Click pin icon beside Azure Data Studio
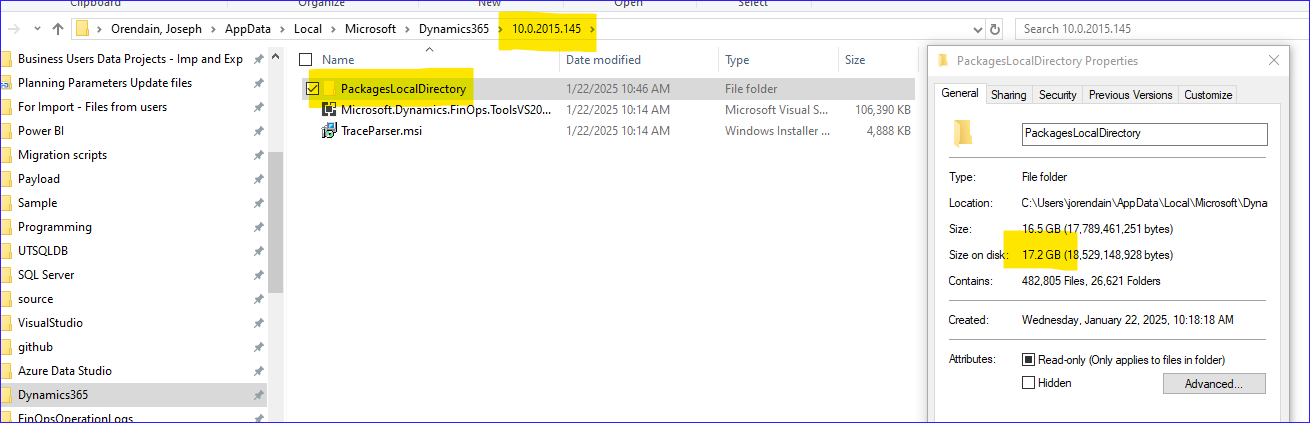 [258, 371]
